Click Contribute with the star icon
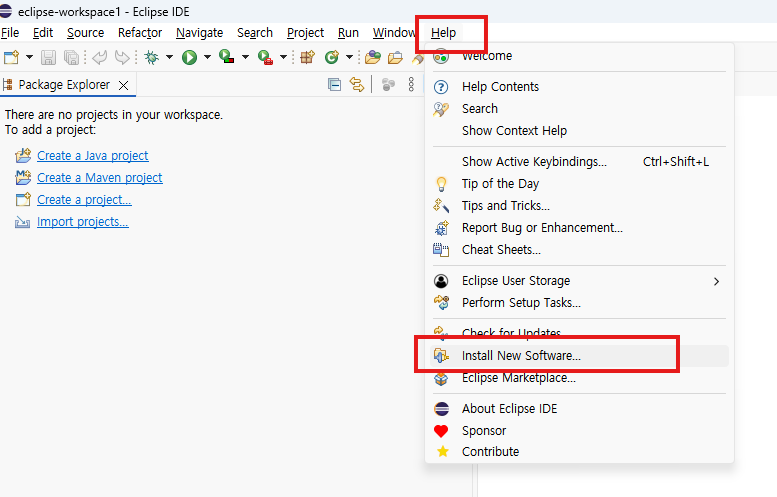 click(579, 451)
